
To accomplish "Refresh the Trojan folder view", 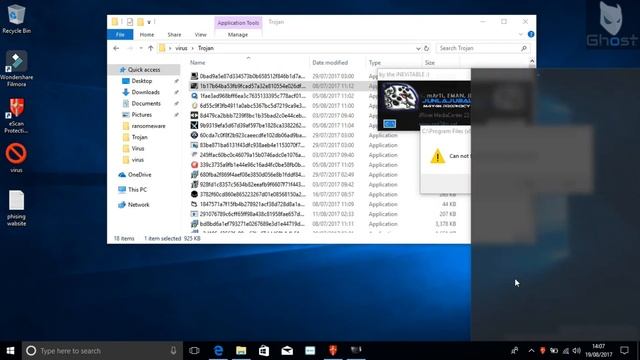I will (x=427, y=48).
